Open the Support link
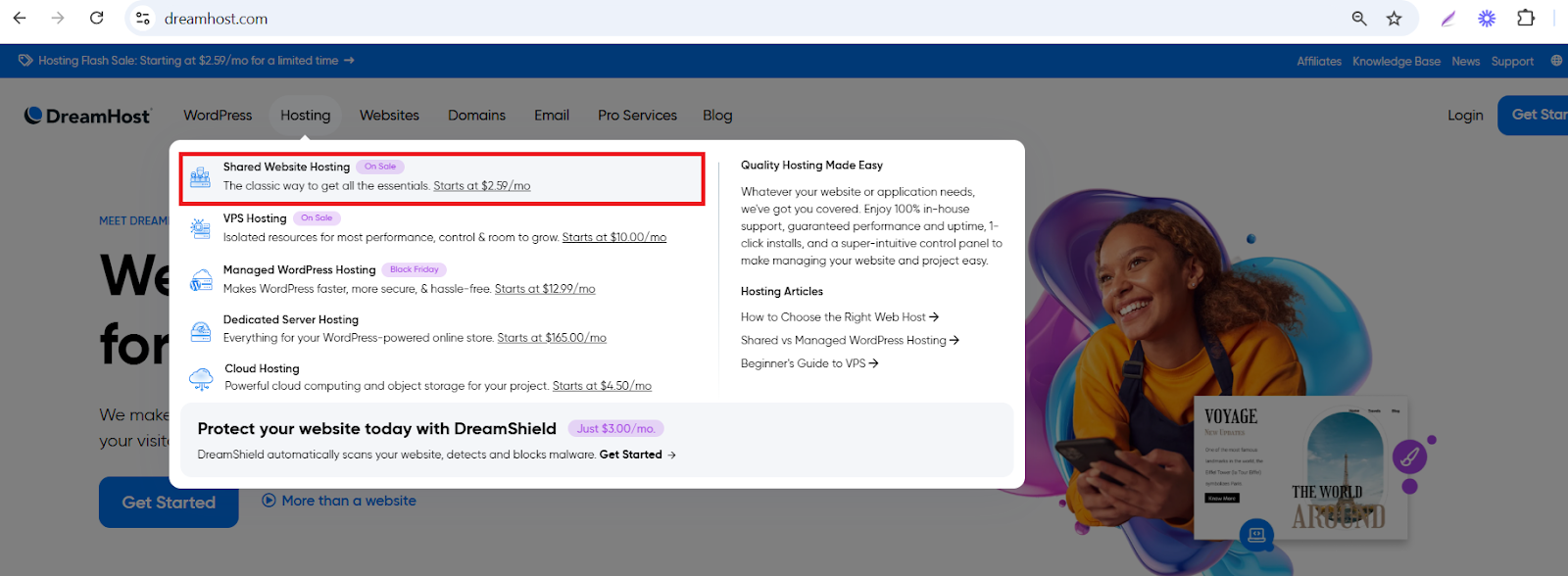The height and width of the screenshot is (576, 1568). pos(1512,61)
